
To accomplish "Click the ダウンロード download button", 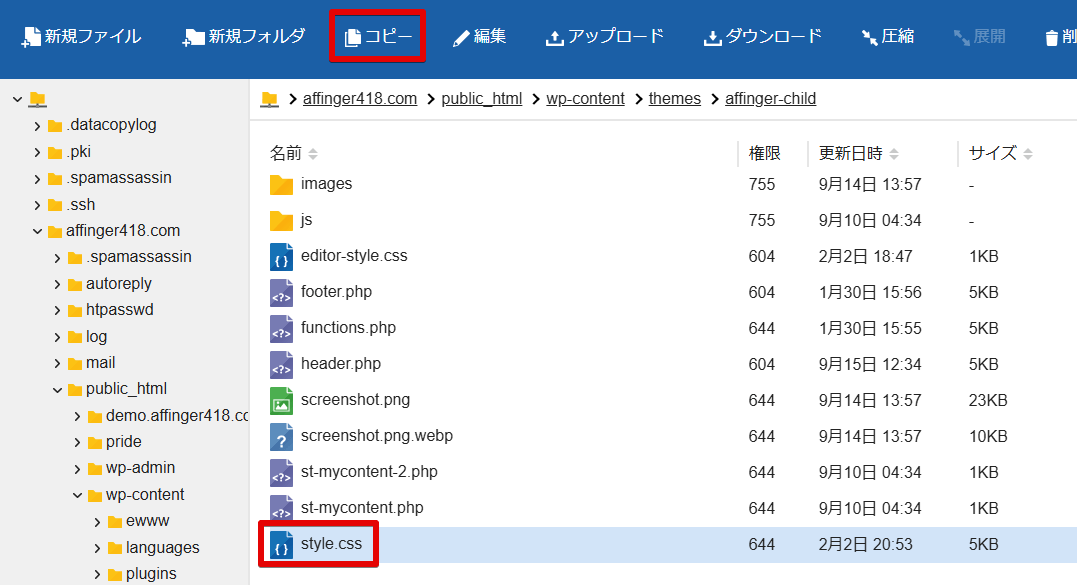I will tap(762, 36).
